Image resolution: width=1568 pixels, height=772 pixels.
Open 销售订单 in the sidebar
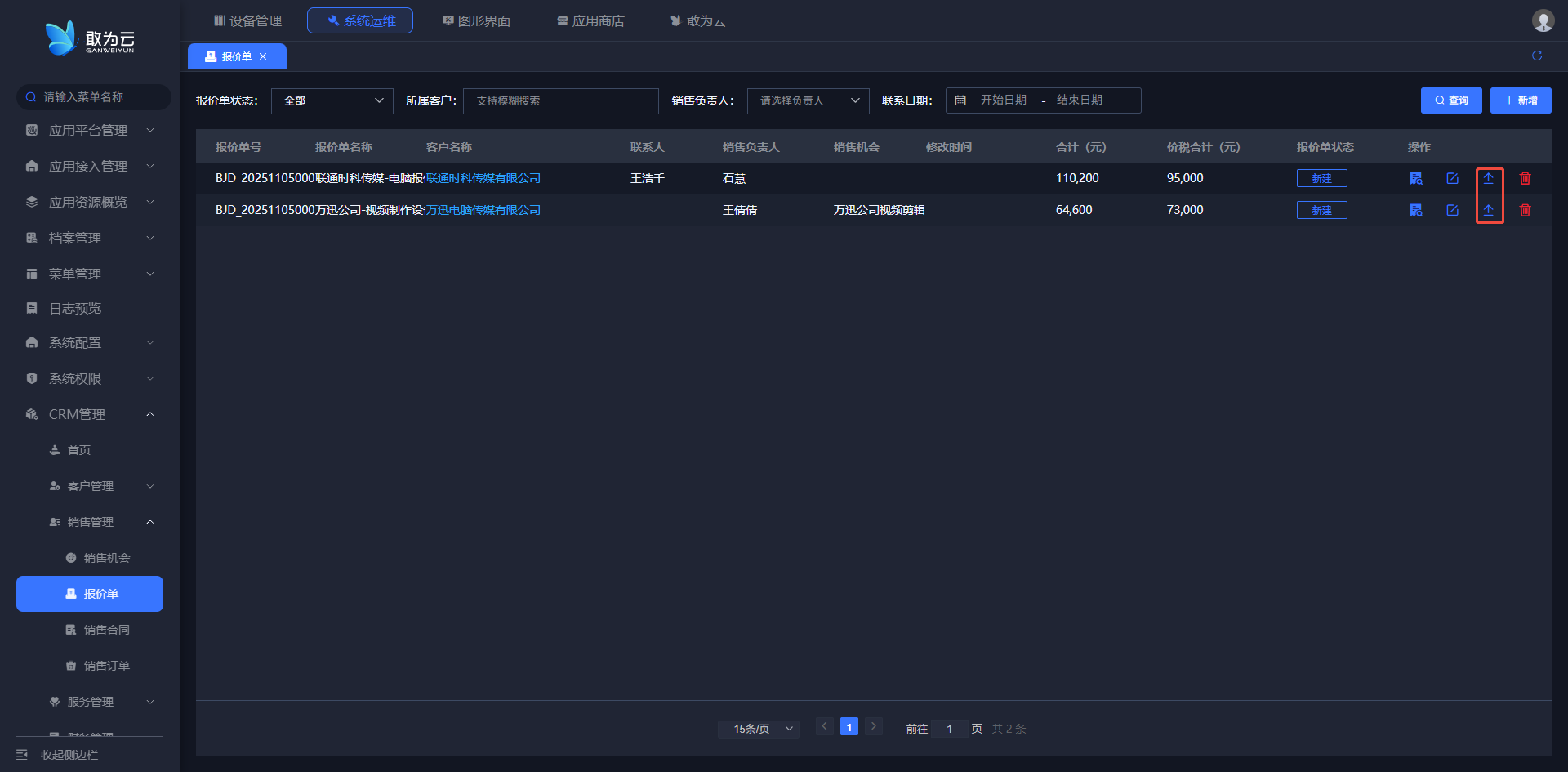click(90, 666)
